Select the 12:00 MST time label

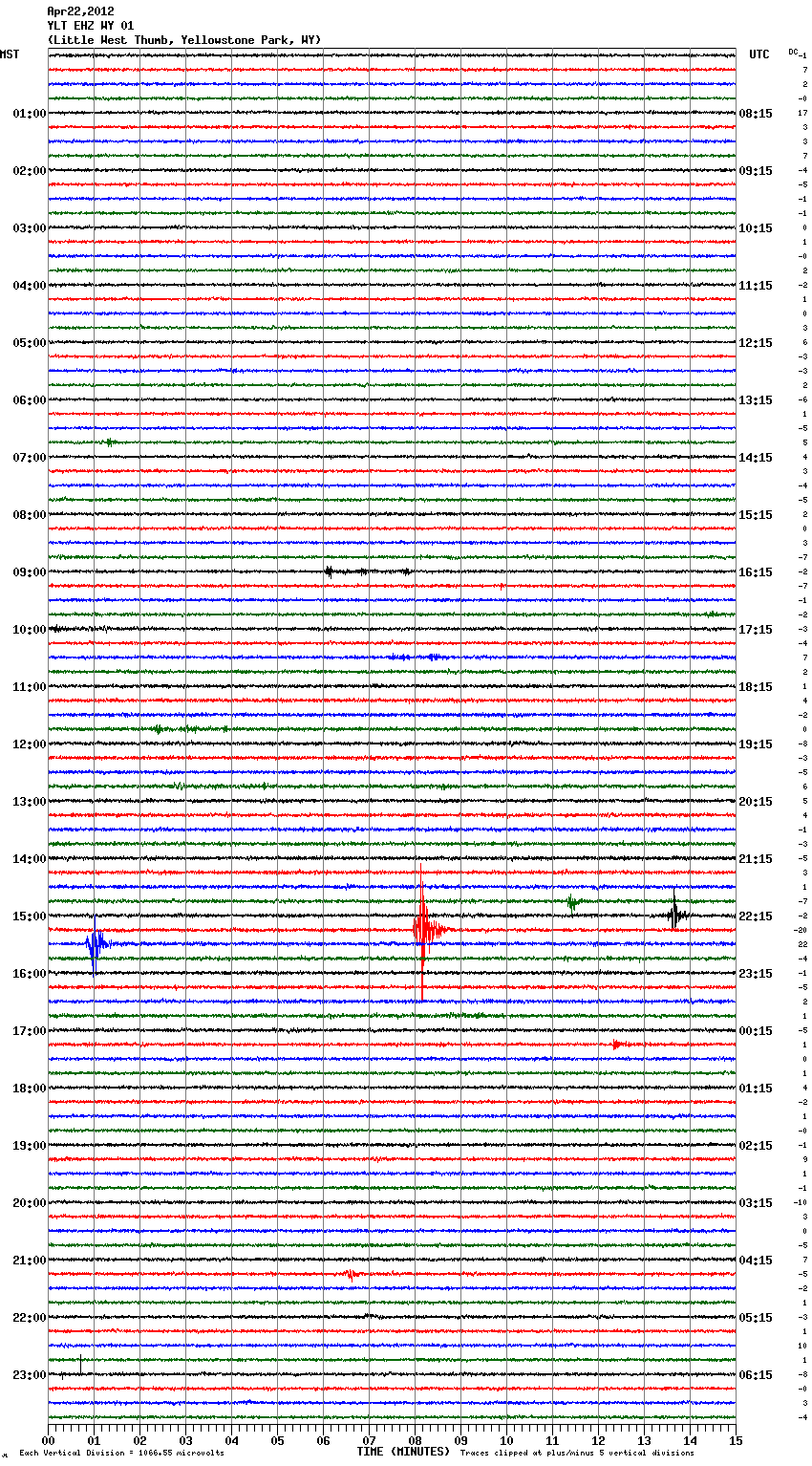pos(29,744)
